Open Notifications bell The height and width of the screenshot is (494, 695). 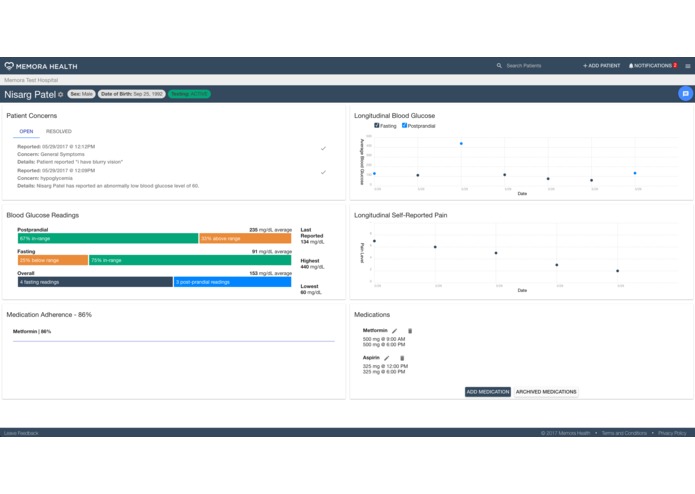pyautogui.click(x=652, y=66)
